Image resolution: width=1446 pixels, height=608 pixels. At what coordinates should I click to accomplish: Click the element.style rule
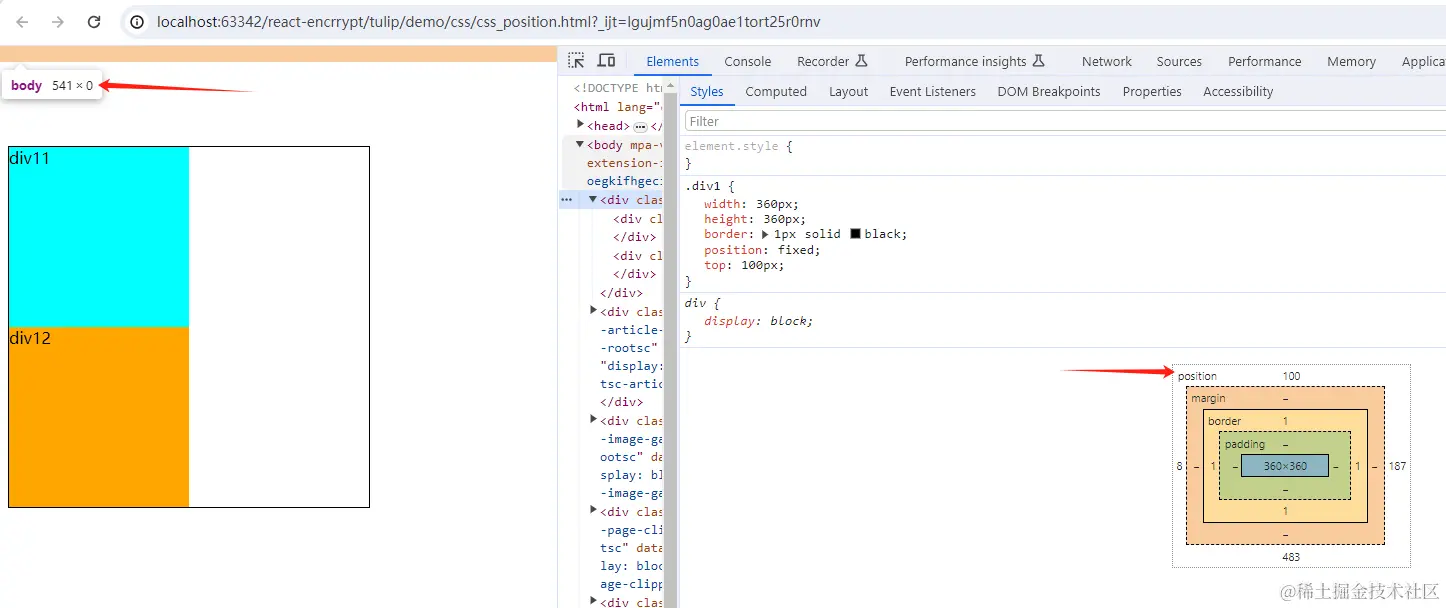pos(734,146)
